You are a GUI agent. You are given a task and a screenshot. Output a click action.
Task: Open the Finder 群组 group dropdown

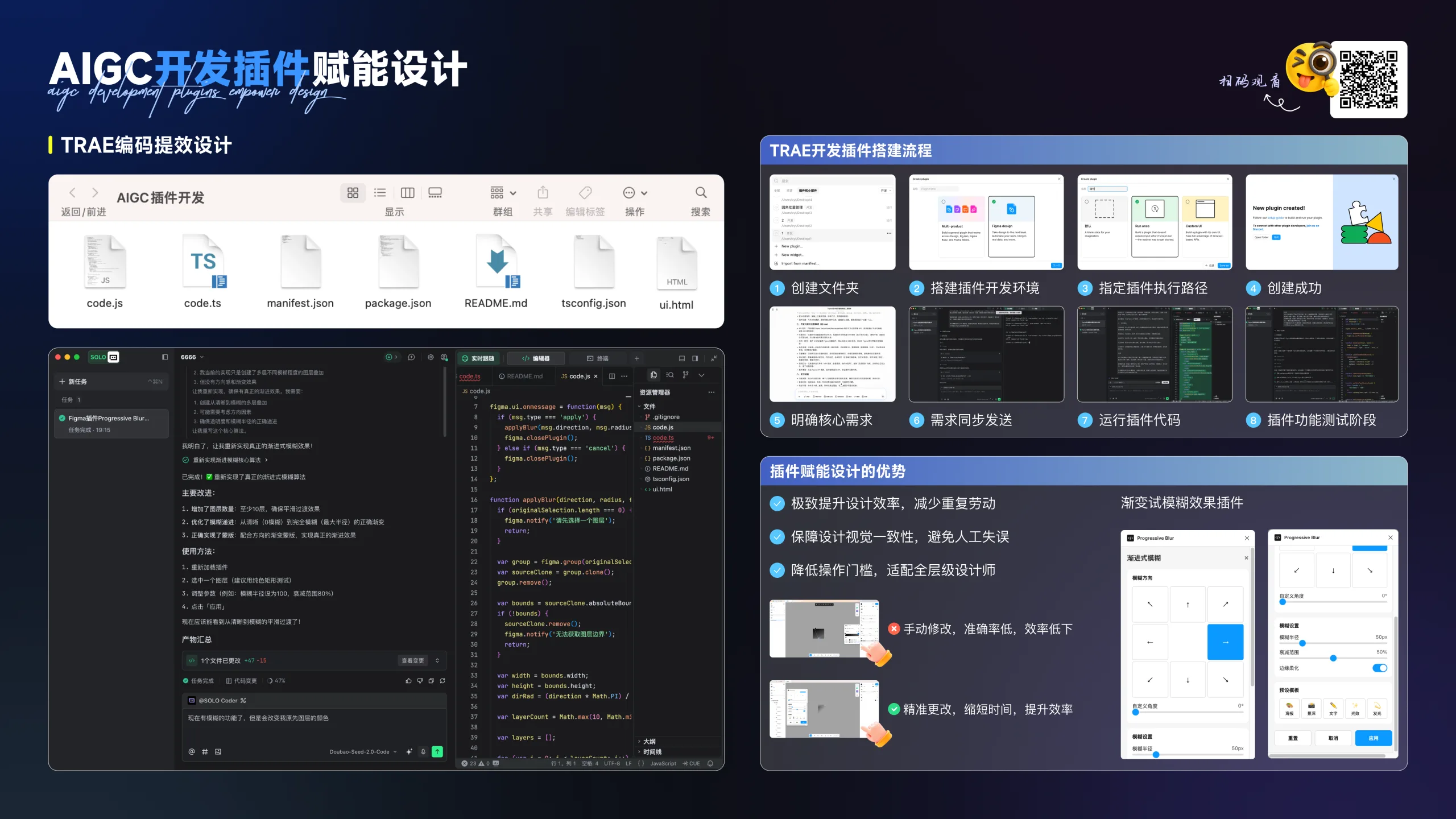click(503, 193)
